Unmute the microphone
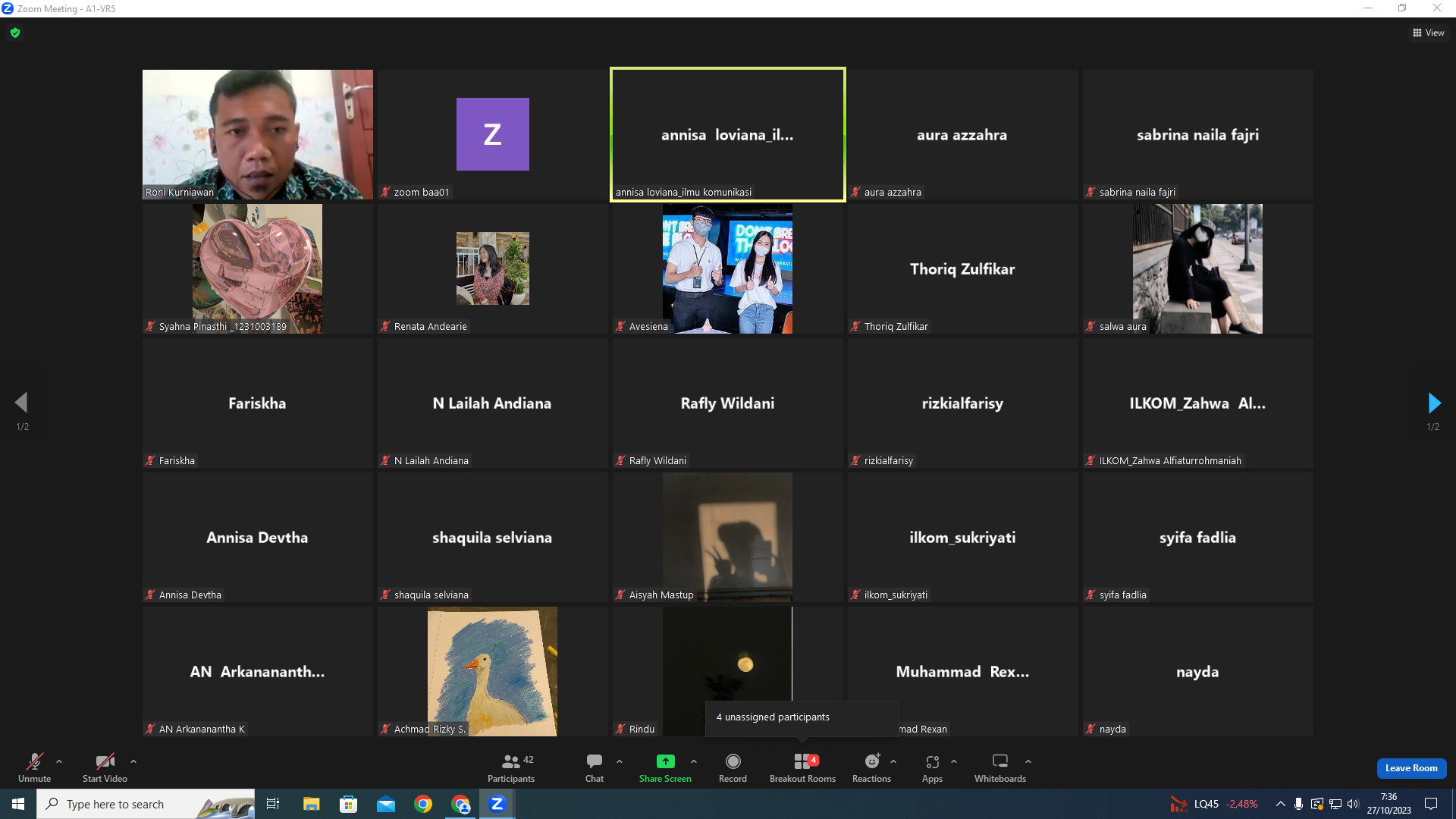The height and width of the screenshot is (819, 1456). point(34,767)
